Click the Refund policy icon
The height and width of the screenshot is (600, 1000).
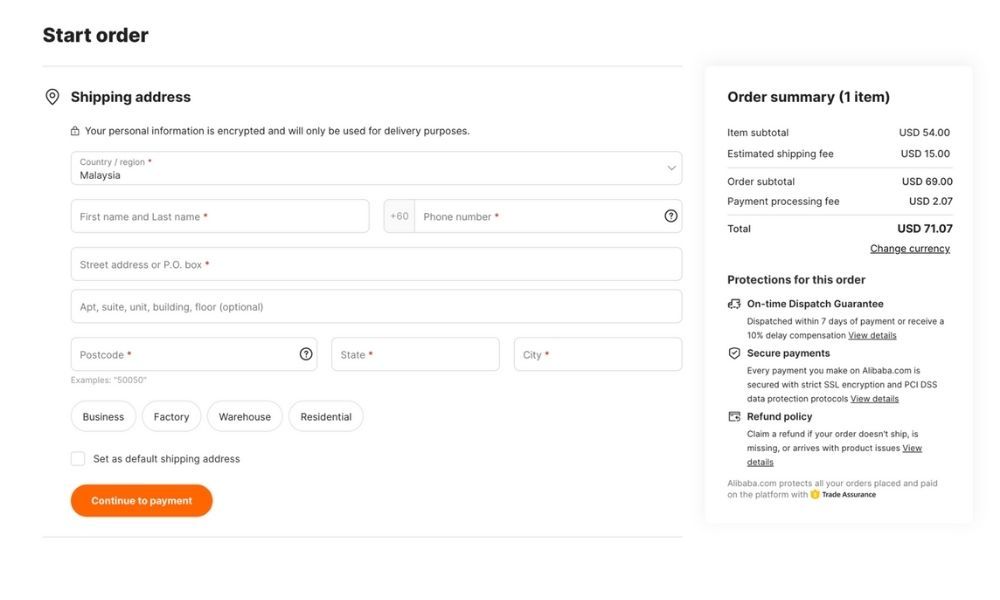(735, 416)
